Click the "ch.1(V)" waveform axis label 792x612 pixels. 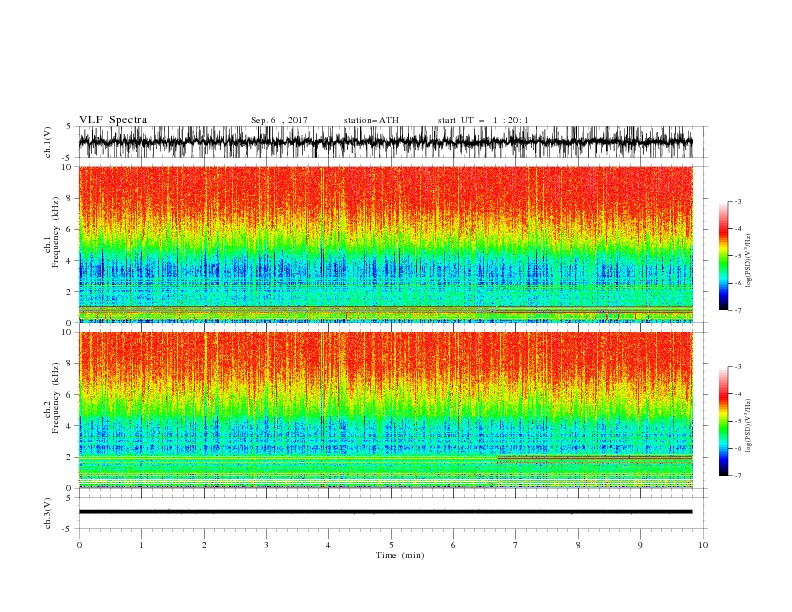48,142
